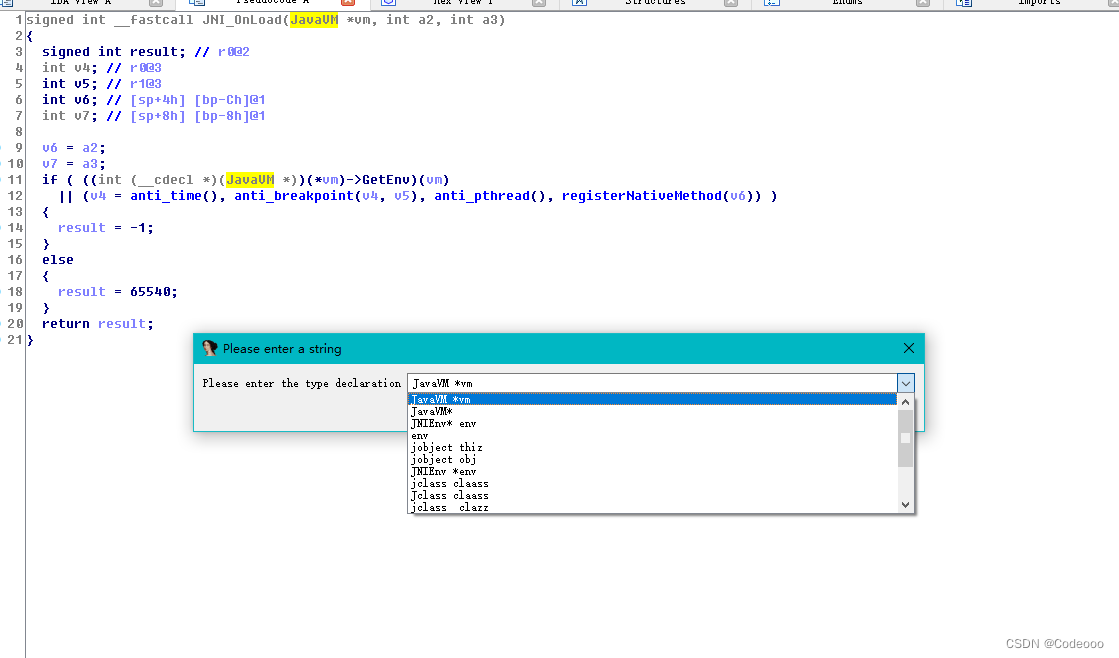Click the type declaration input field
Screen dimensions: 1119x658
650,383
